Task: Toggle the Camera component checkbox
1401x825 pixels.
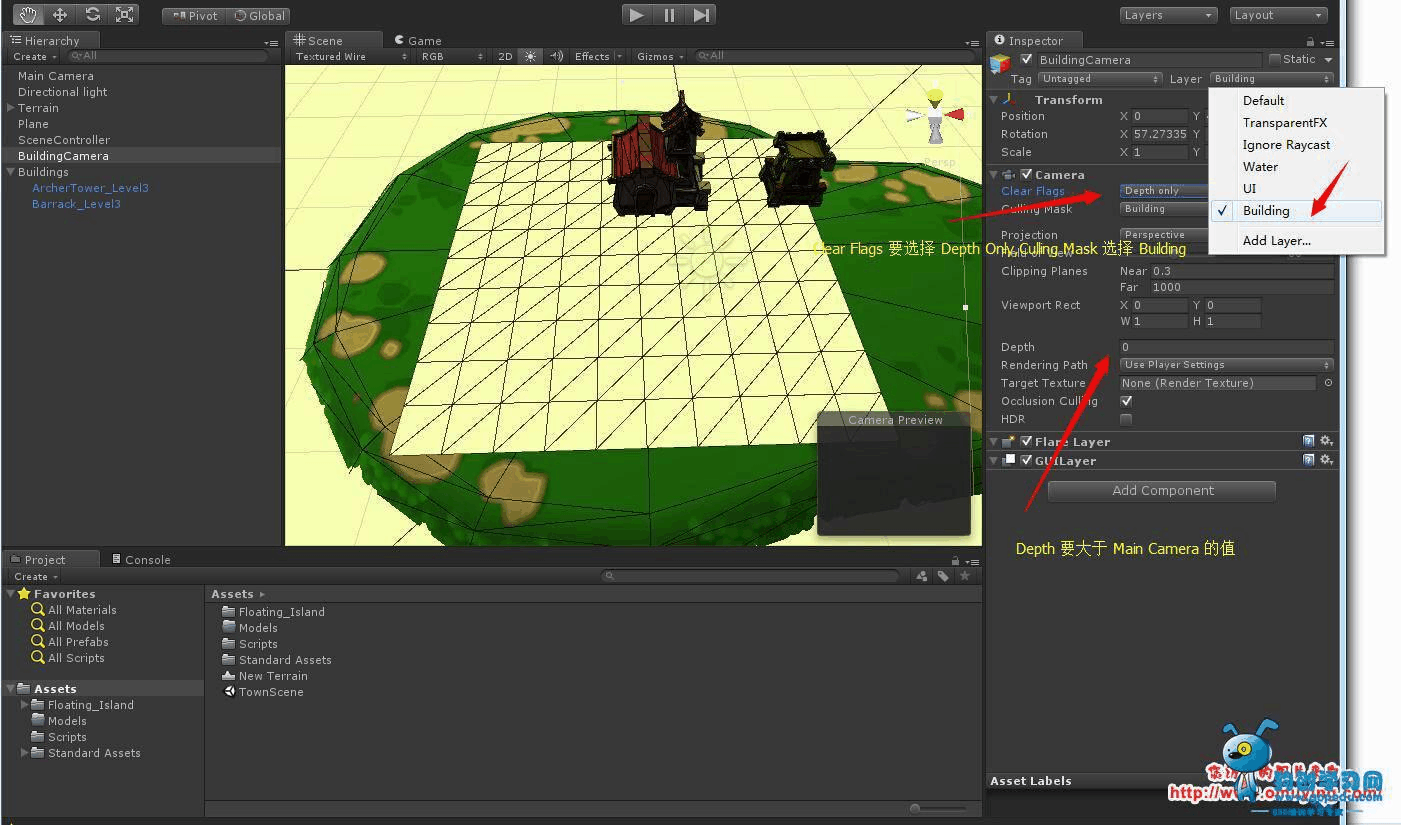Action: coord(1026,174)
